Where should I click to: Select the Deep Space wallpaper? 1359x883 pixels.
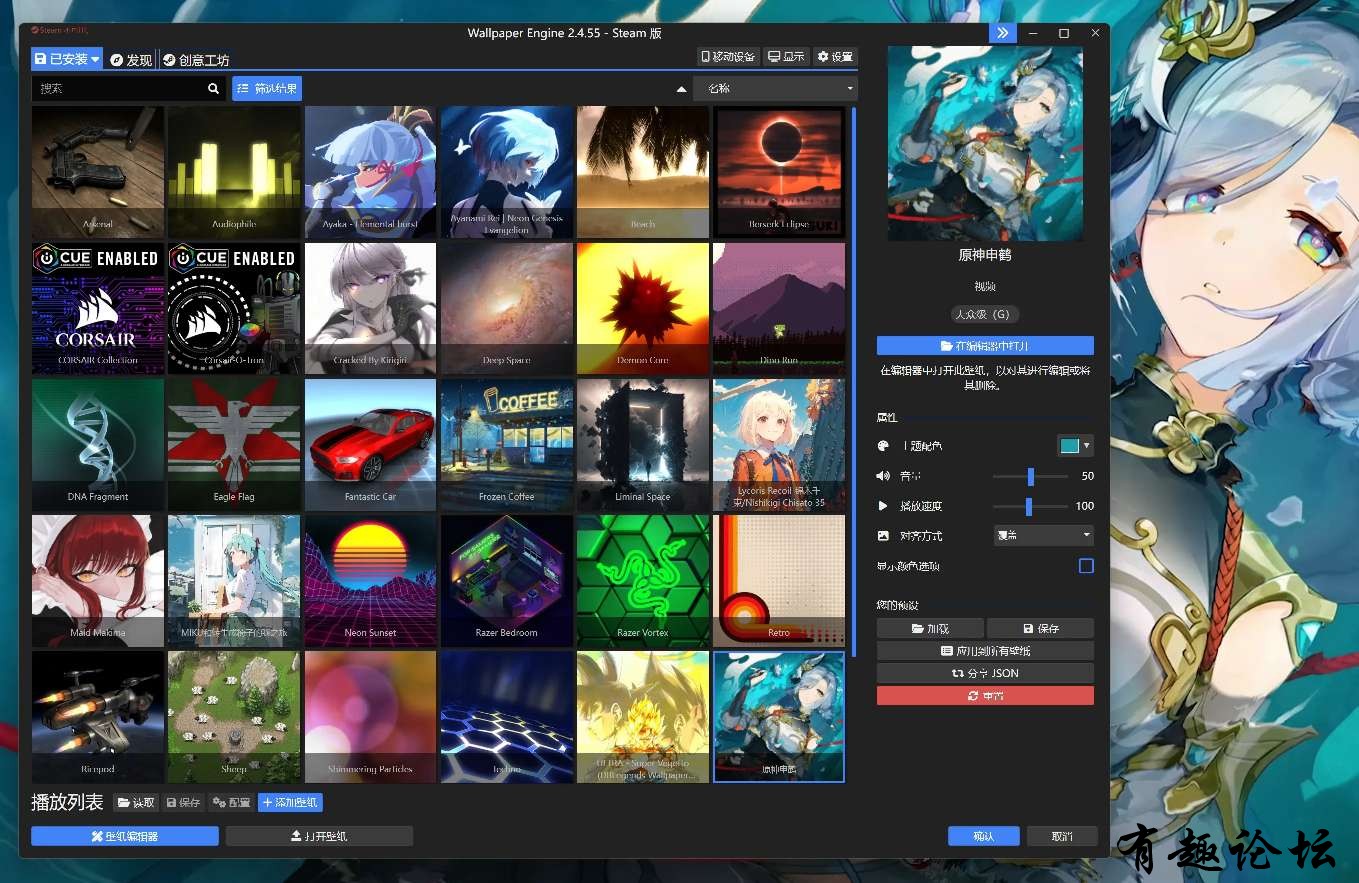pos(507,308)
